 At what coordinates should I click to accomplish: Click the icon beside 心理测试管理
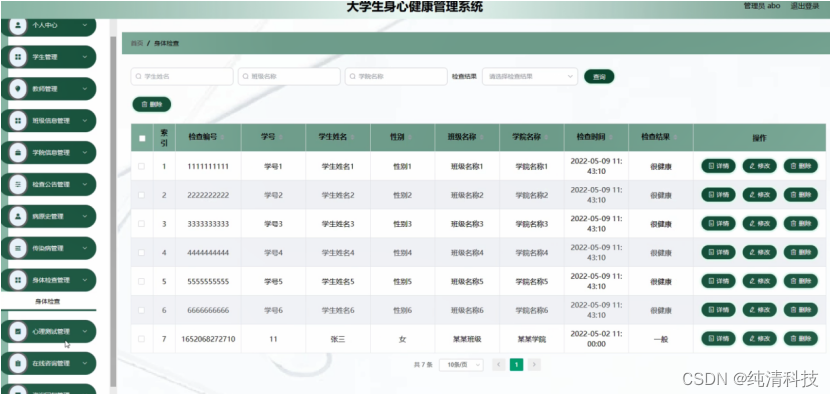18,332
